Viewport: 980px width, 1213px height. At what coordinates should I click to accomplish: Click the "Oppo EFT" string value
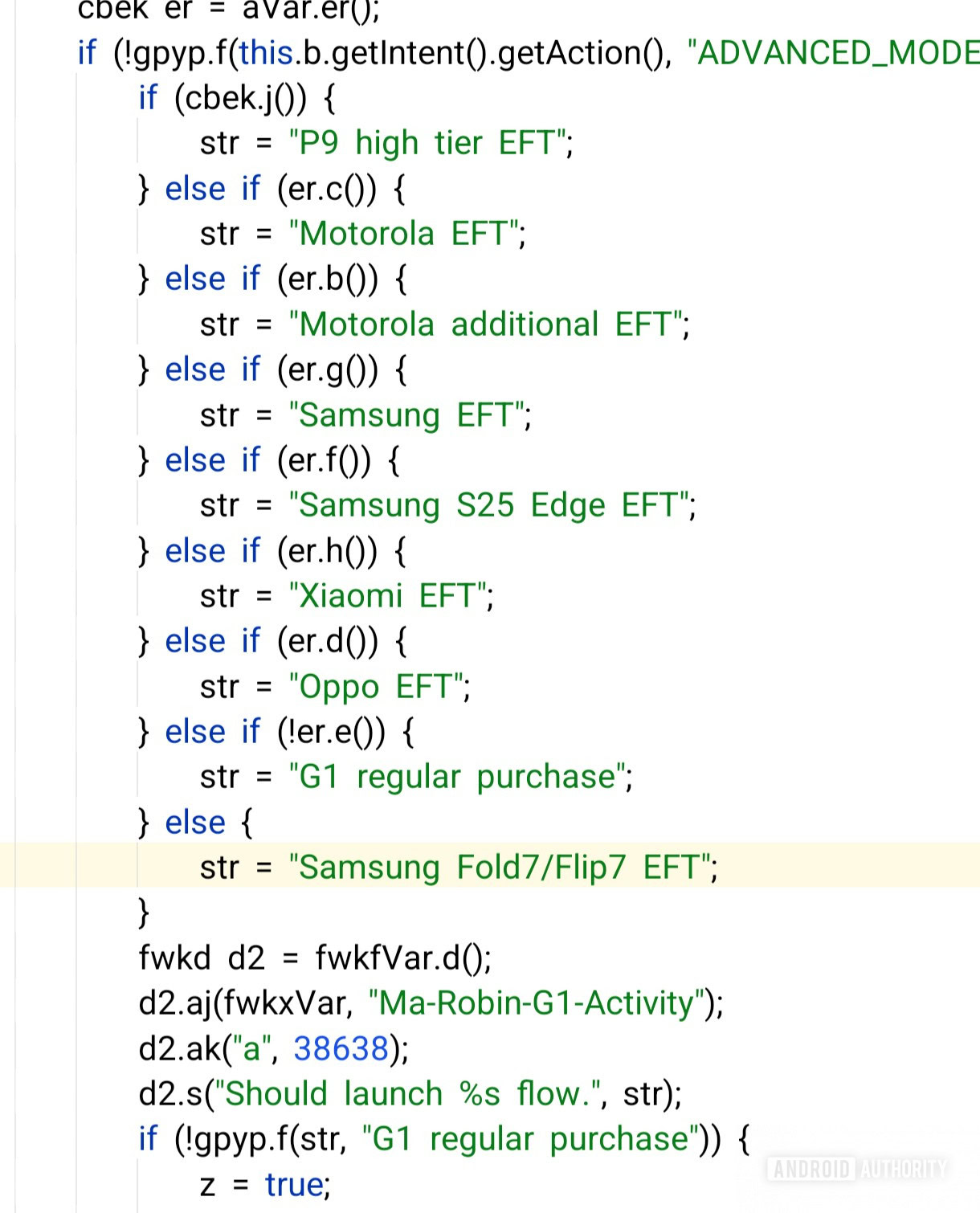(378, 687)
